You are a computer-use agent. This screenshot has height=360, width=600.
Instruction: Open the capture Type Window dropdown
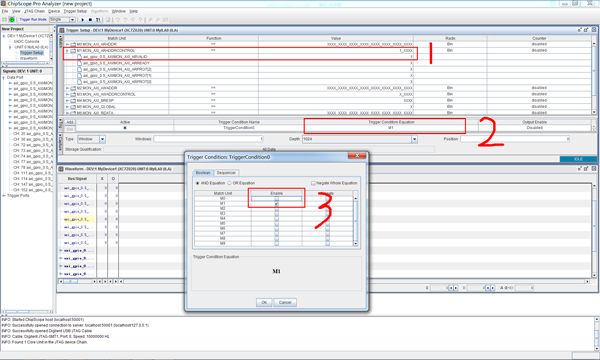tap(102, 139)
